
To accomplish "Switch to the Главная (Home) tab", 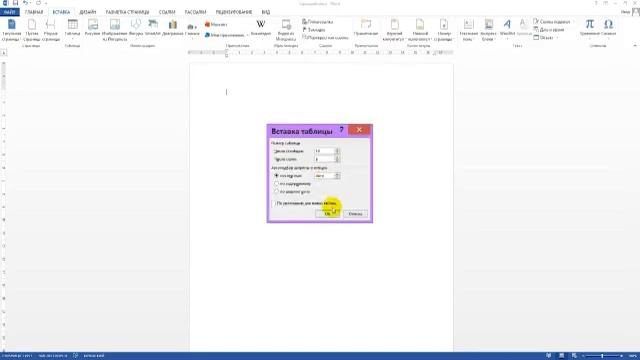I will pyautogui.click(x=34, y=12).
